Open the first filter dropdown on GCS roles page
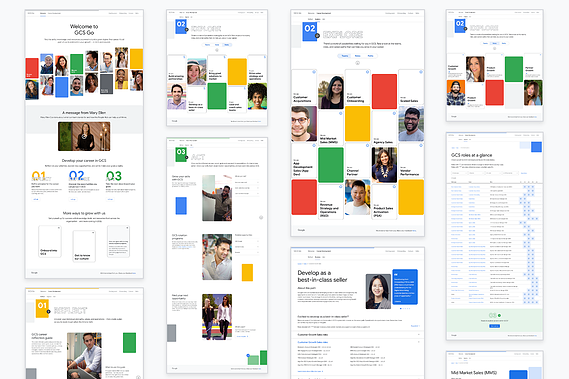The width and height of the screenshot is (569, 379). 459,173
